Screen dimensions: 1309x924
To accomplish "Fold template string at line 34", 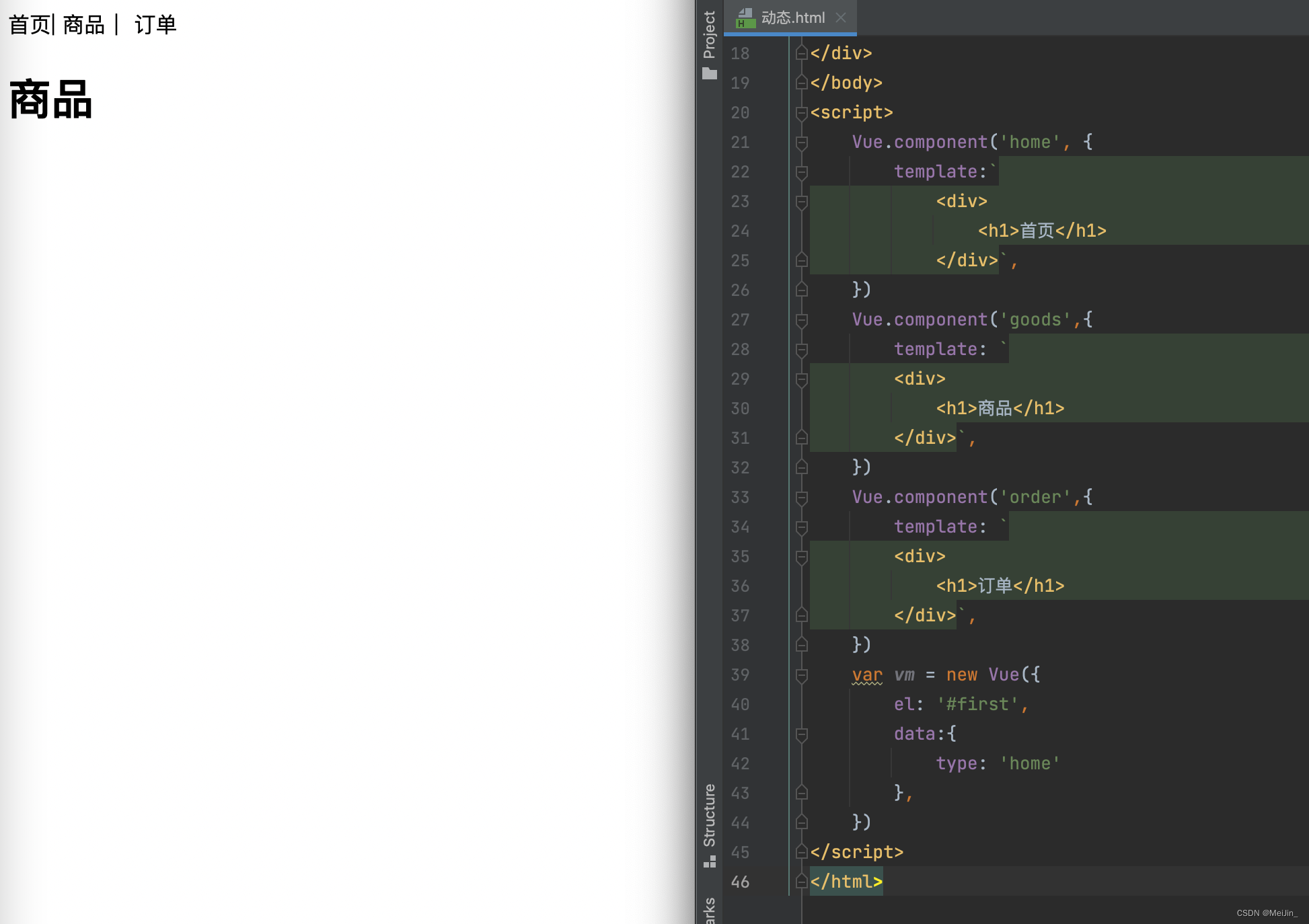I will (801, 527).
